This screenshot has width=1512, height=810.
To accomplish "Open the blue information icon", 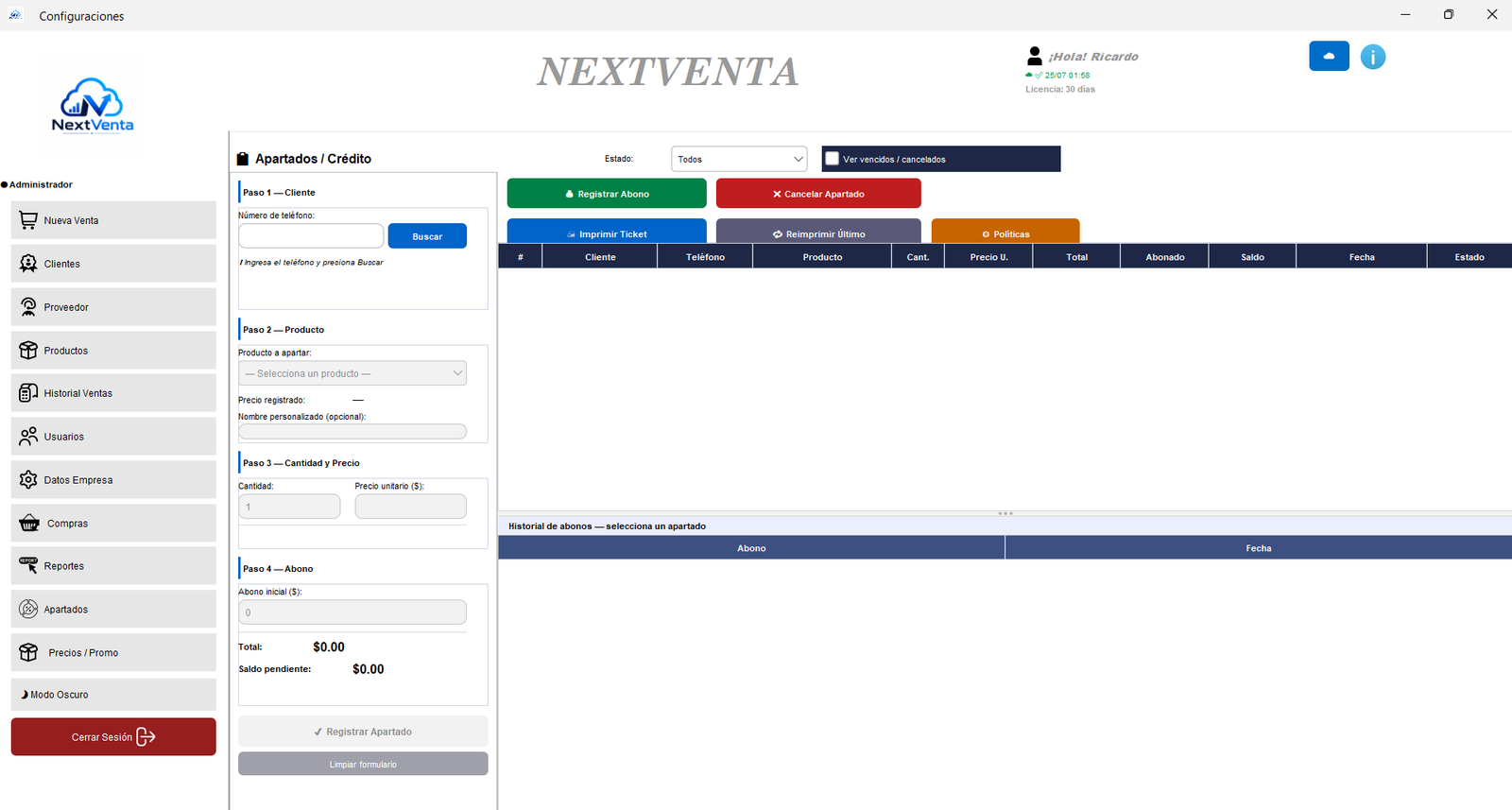I will (1373, 57).
